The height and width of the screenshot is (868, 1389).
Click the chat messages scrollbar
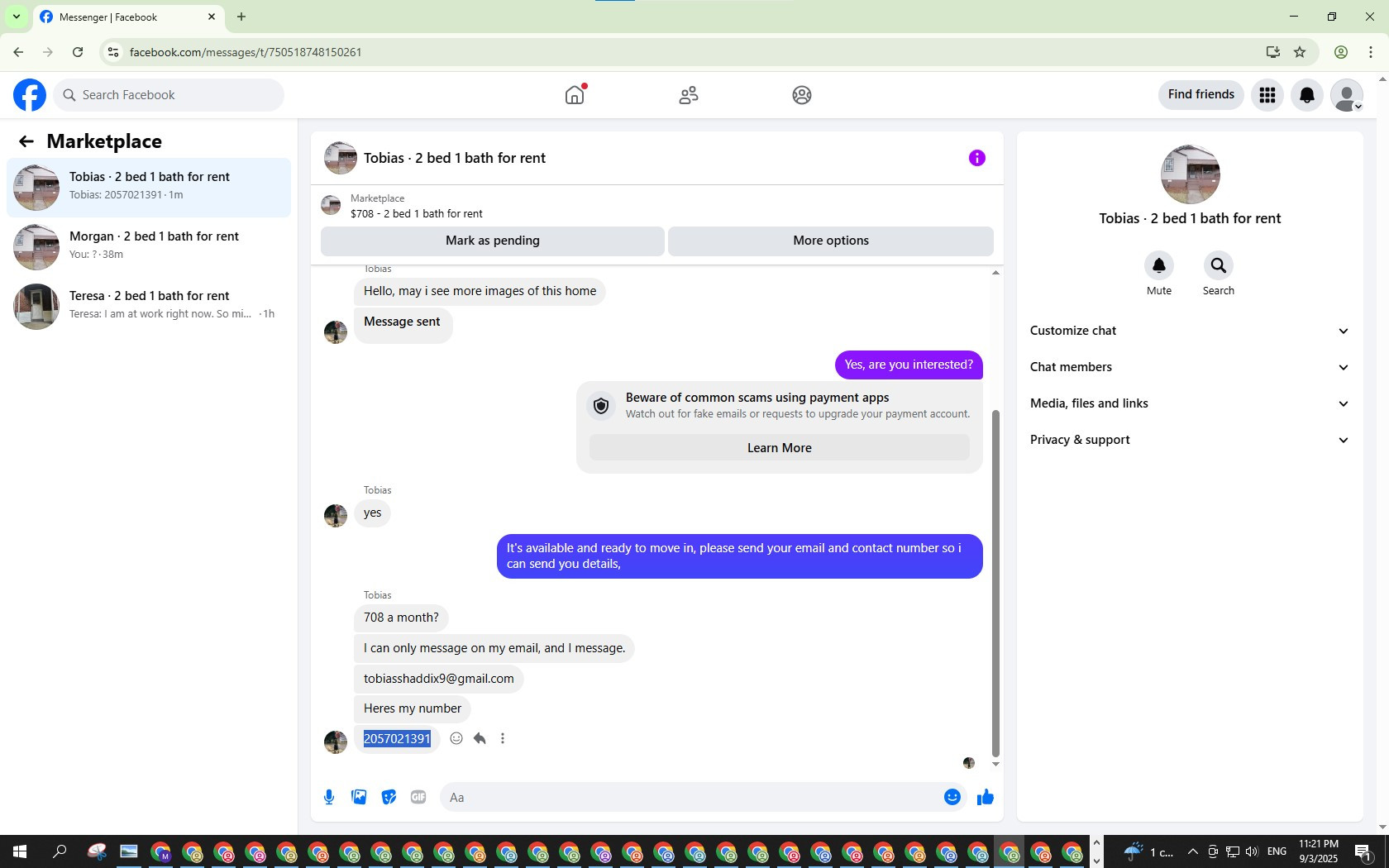(x=995, y=583)
